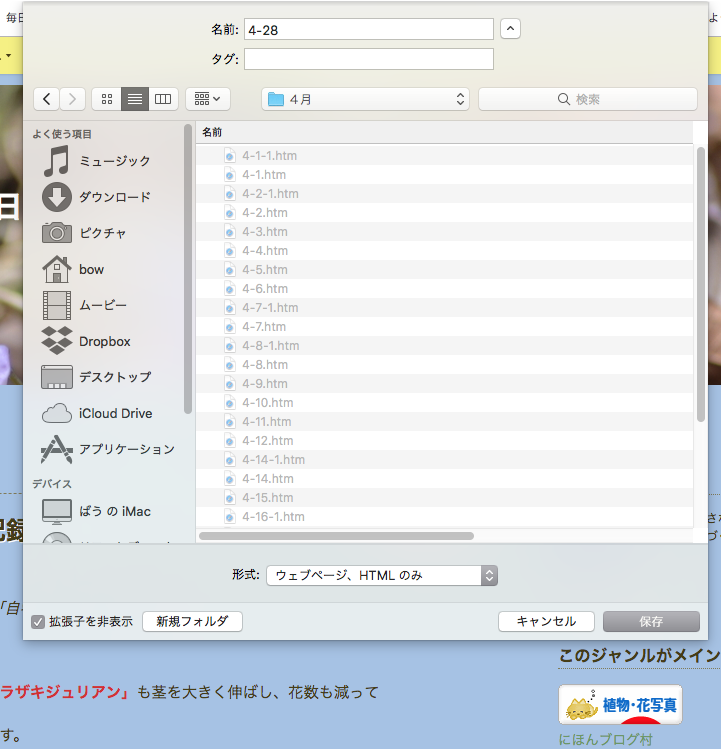This screenshot has height=749, width=721.
Task: Switch to column view
Action: coord(163,99)
